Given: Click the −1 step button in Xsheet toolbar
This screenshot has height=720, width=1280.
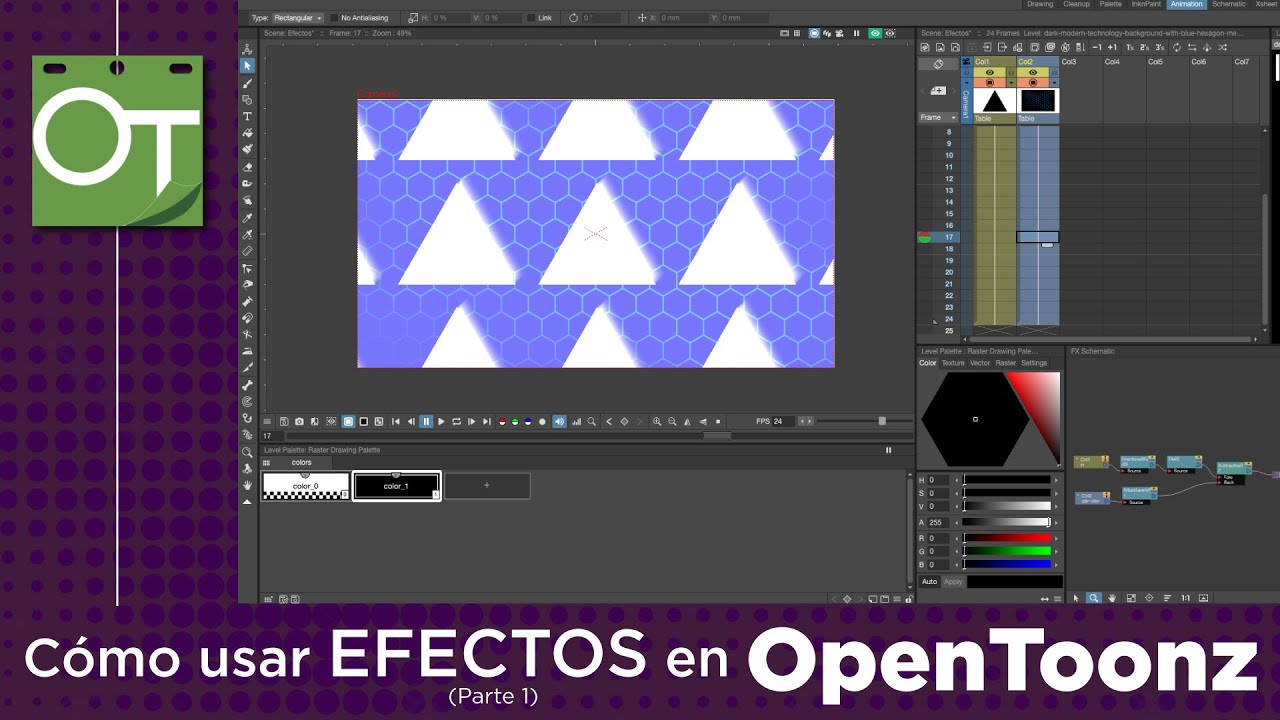Looking at the screenshot, I should coord(1097,47).
